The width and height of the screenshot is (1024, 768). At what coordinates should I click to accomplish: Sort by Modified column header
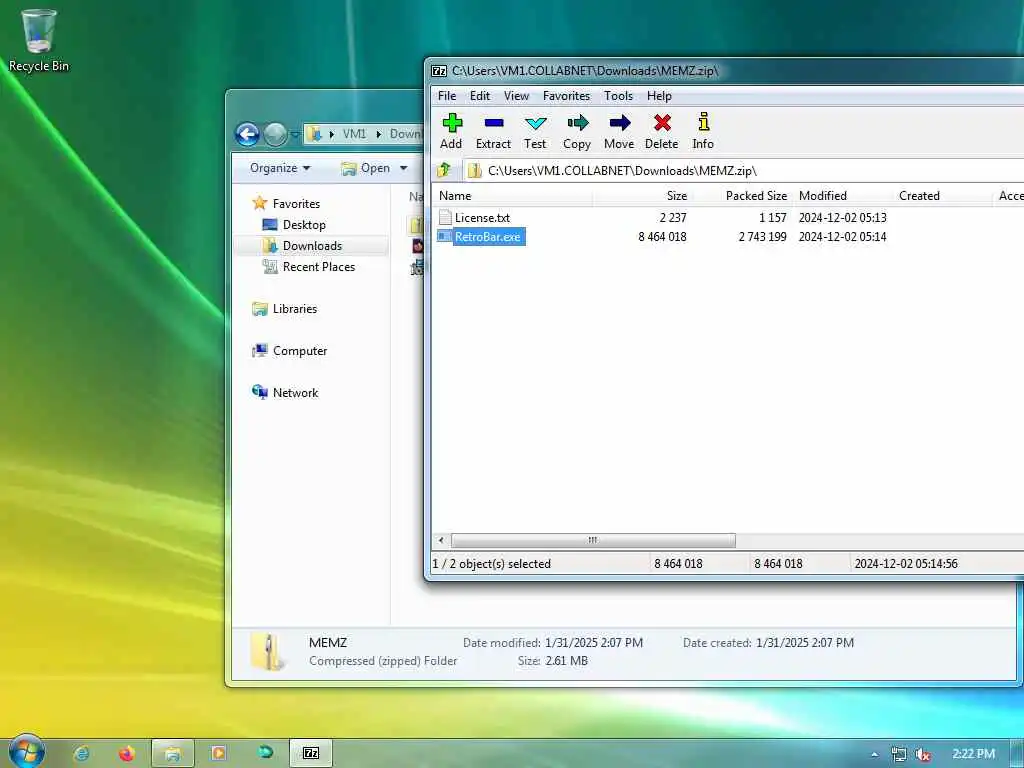pos(843,195)
